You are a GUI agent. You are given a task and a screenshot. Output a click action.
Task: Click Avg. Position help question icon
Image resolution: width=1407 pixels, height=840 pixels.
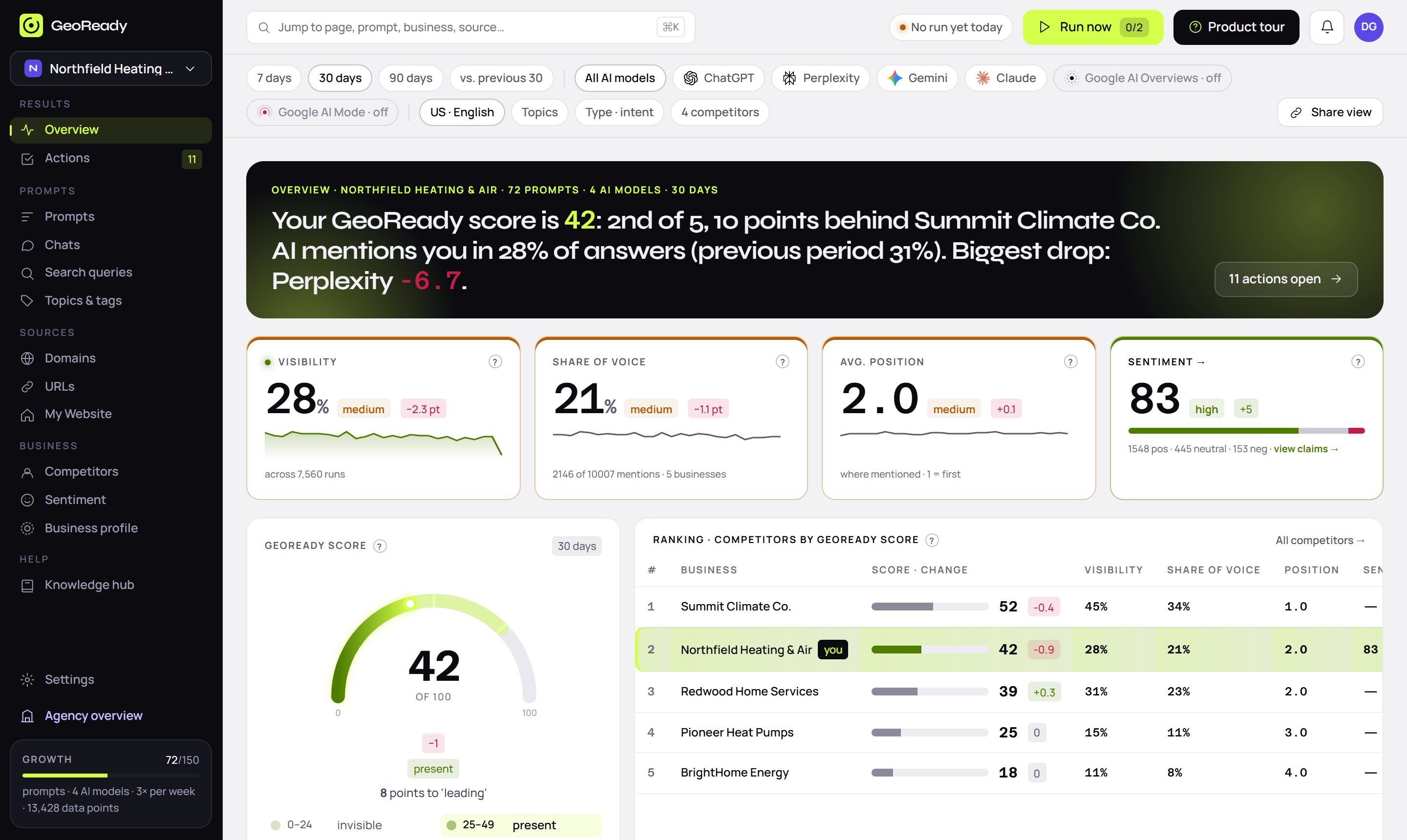click(x=1070, y=362)
